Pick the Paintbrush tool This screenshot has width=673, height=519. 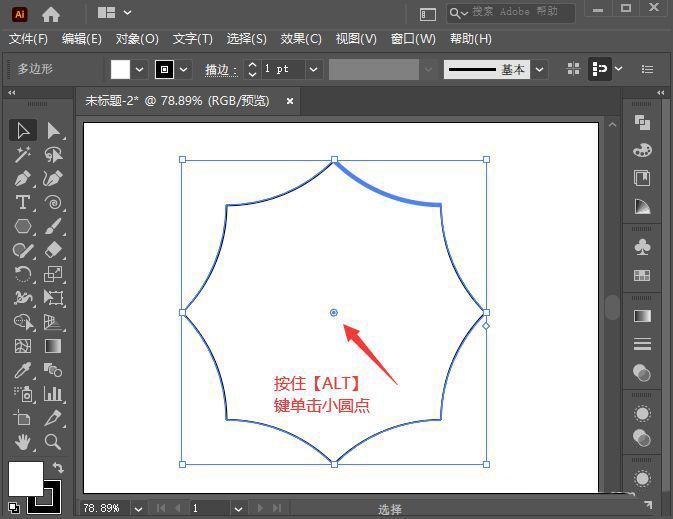(x=53, y=226)
